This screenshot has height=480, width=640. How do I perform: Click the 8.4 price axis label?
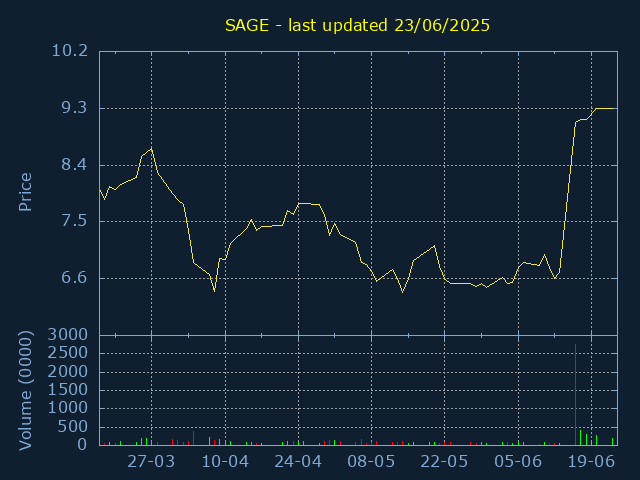(x=74, y=165)
